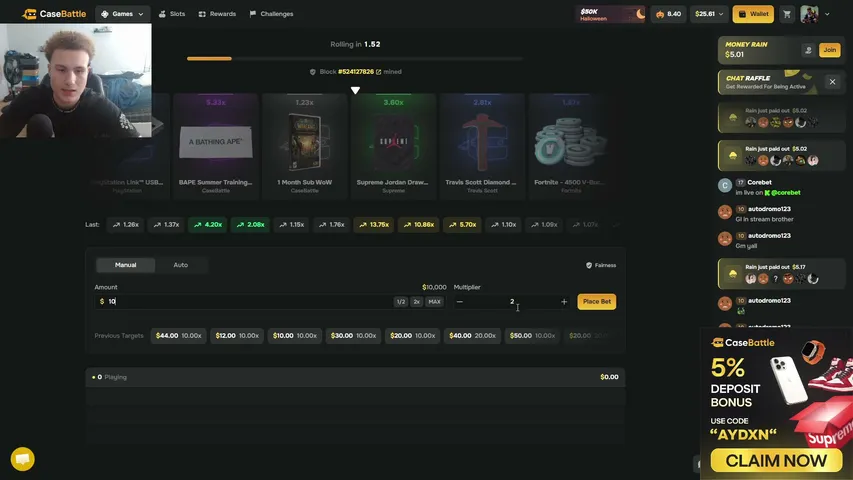This screenshot has width=853, height=480.
Task: Click the 13.75x last result chip
Action: tap(374, 225)
